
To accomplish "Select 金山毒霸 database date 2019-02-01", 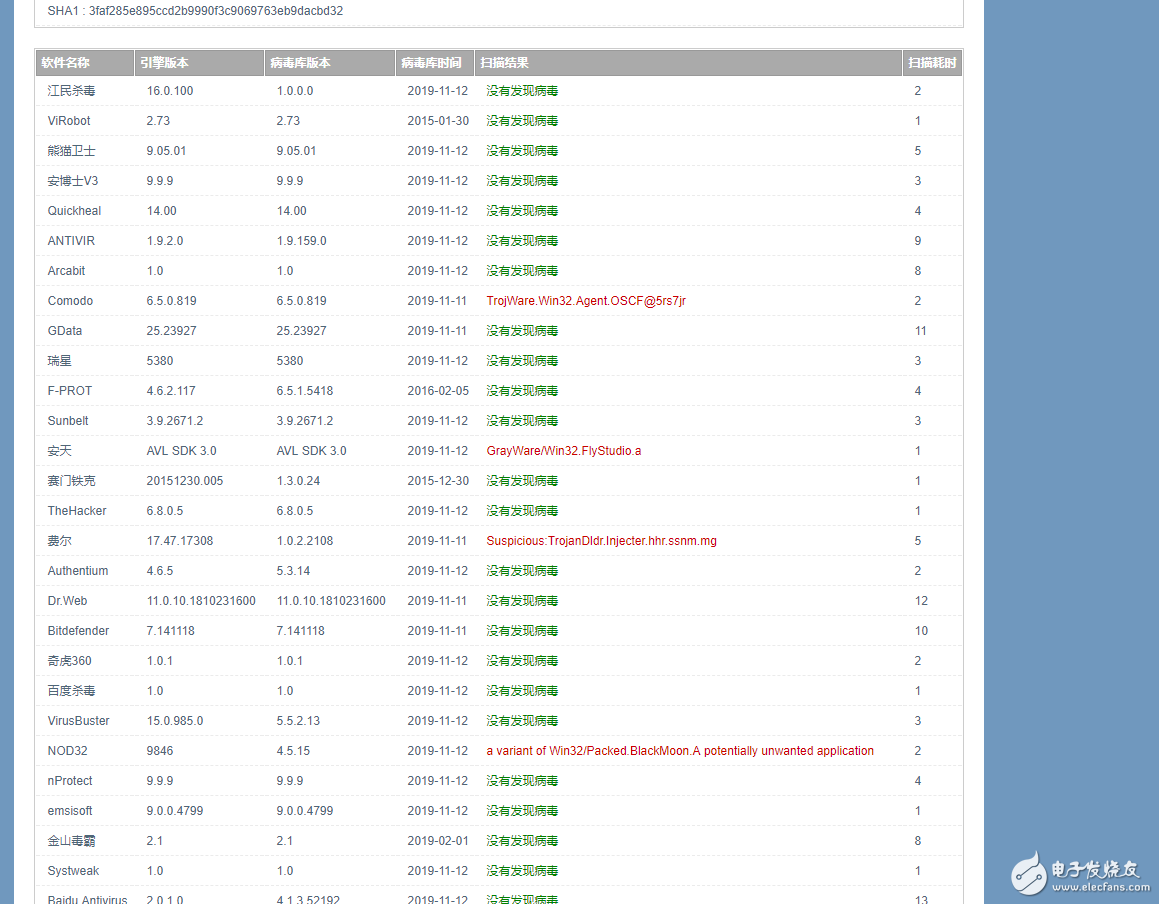I will pos(438,841).
